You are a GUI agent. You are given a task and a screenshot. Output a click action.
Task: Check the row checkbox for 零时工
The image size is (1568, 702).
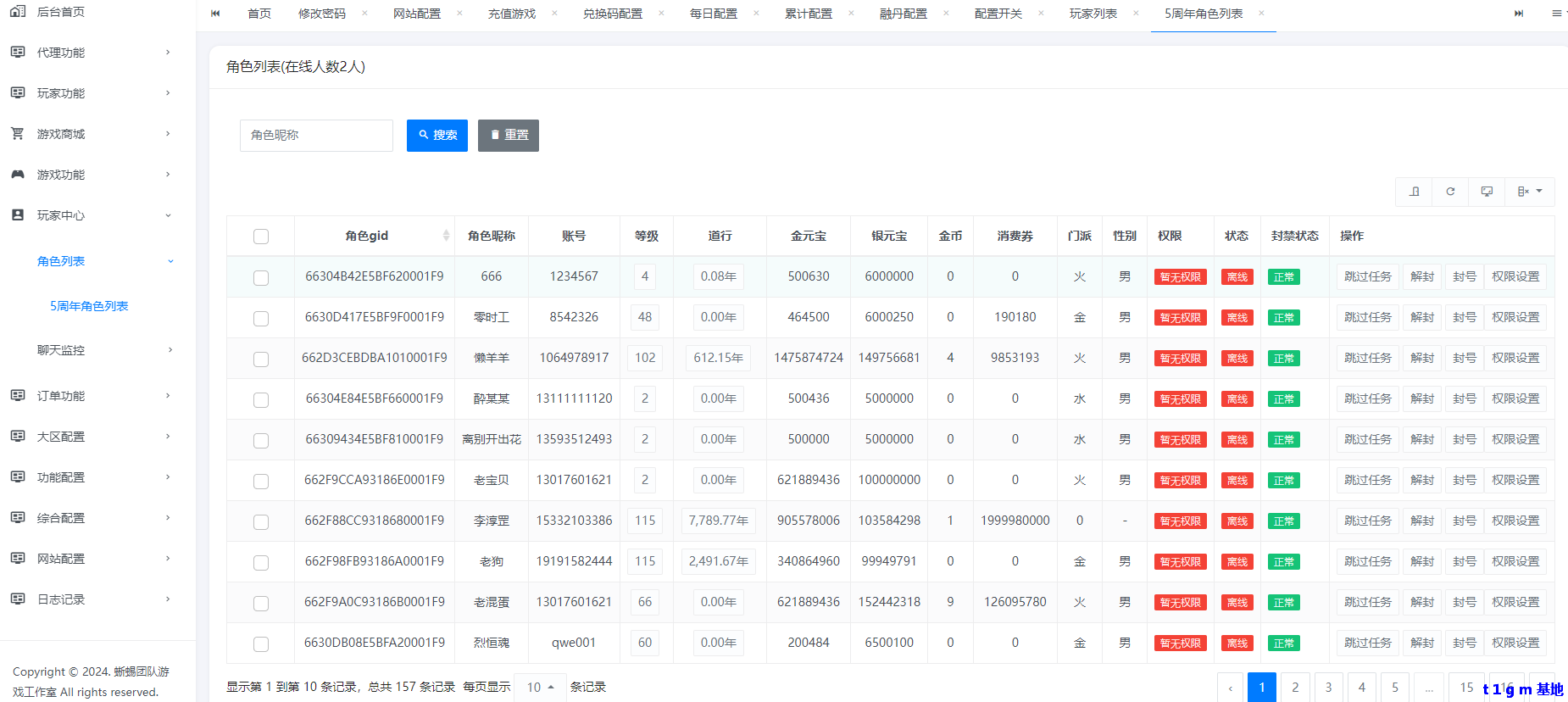click(261, 318)
